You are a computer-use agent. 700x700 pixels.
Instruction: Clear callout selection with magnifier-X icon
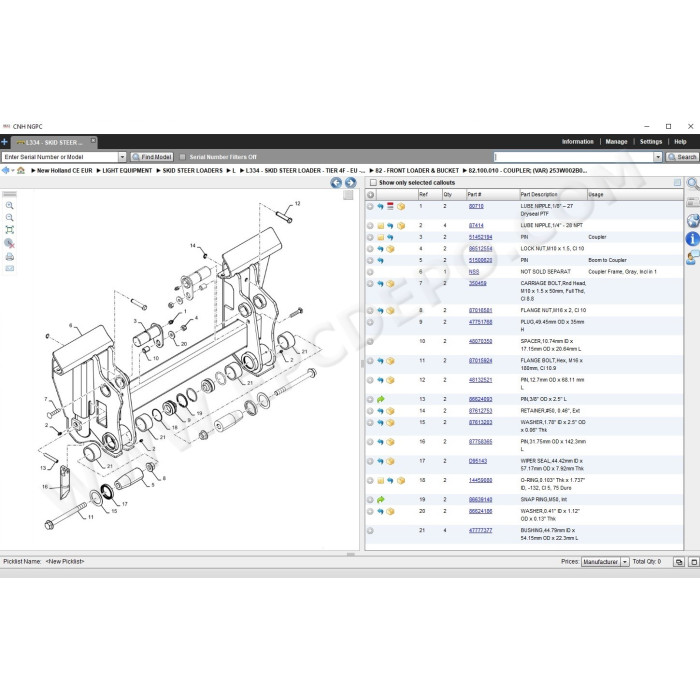[9, 243]
